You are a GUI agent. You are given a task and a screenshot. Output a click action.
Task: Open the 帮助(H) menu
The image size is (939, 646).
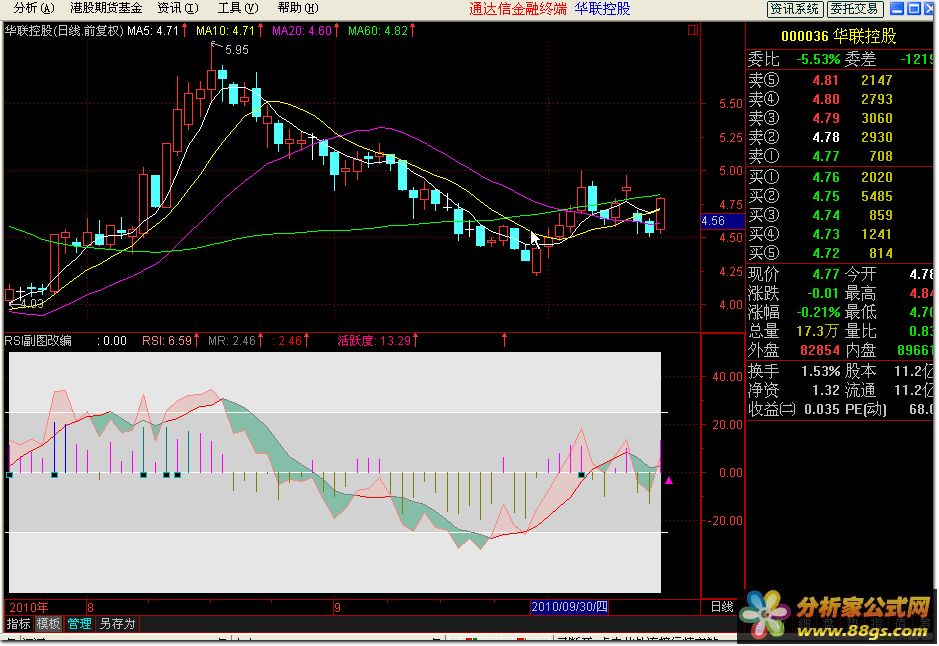click(298, 8)
